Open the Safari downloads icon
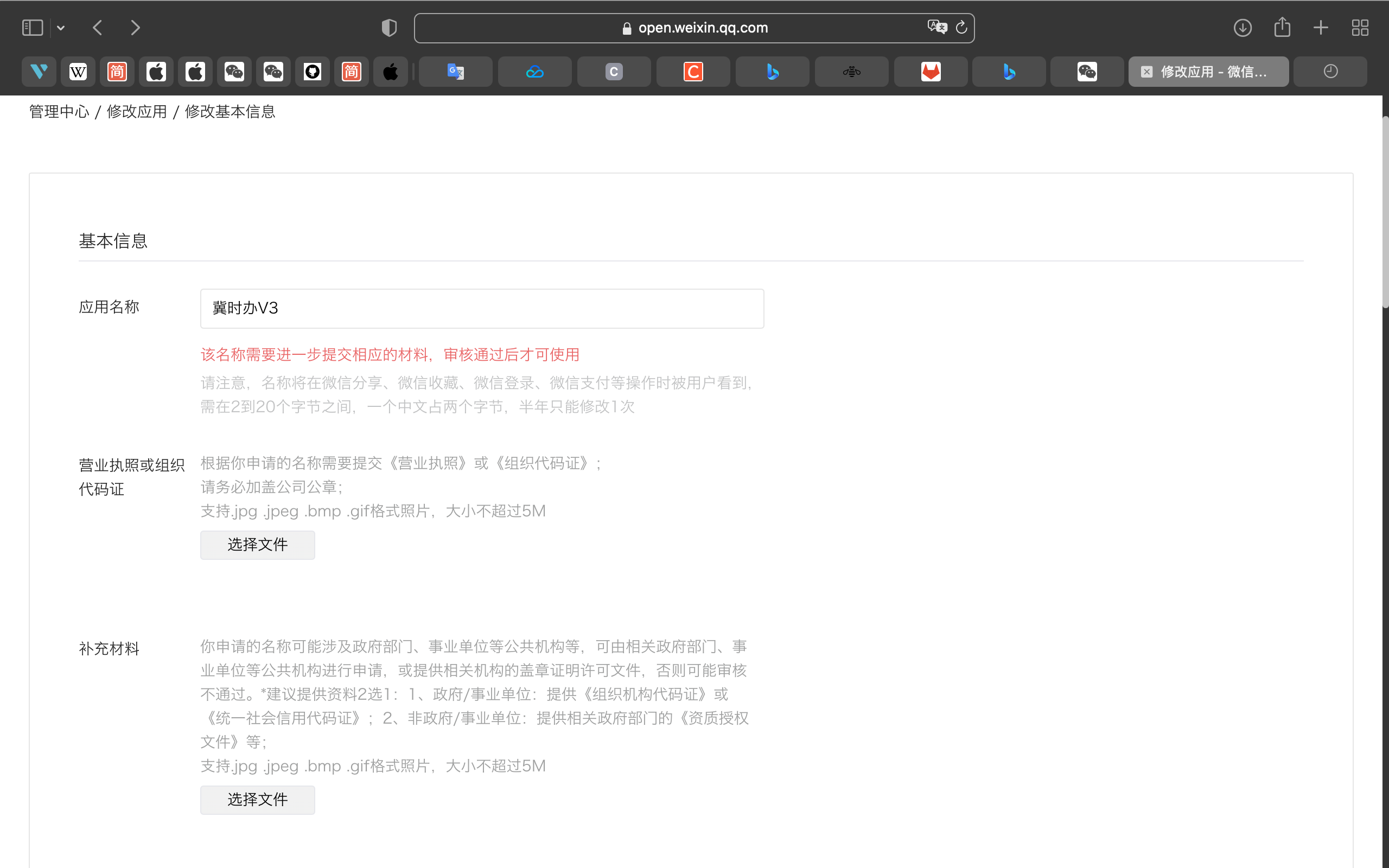Viewport: 1389px width, 868px height. [1242, 28]
